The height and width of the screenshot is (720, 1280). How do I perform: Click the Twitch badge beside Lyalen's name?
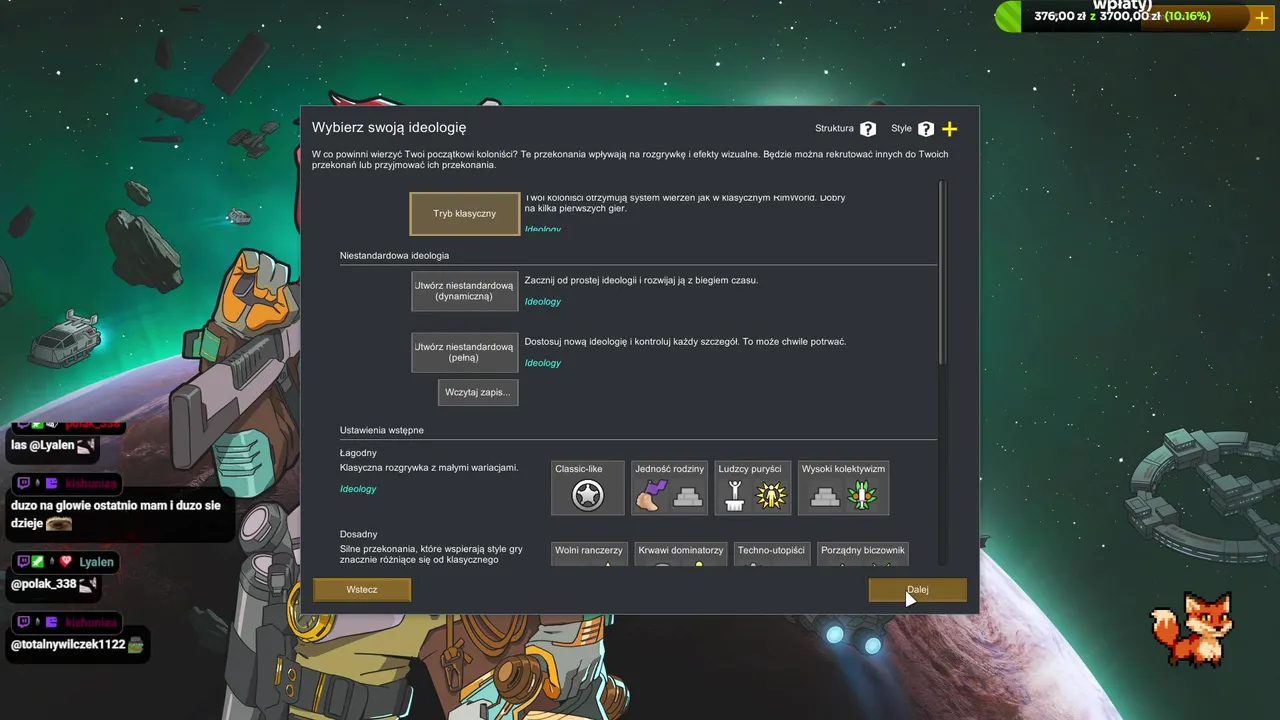point(24,562)
